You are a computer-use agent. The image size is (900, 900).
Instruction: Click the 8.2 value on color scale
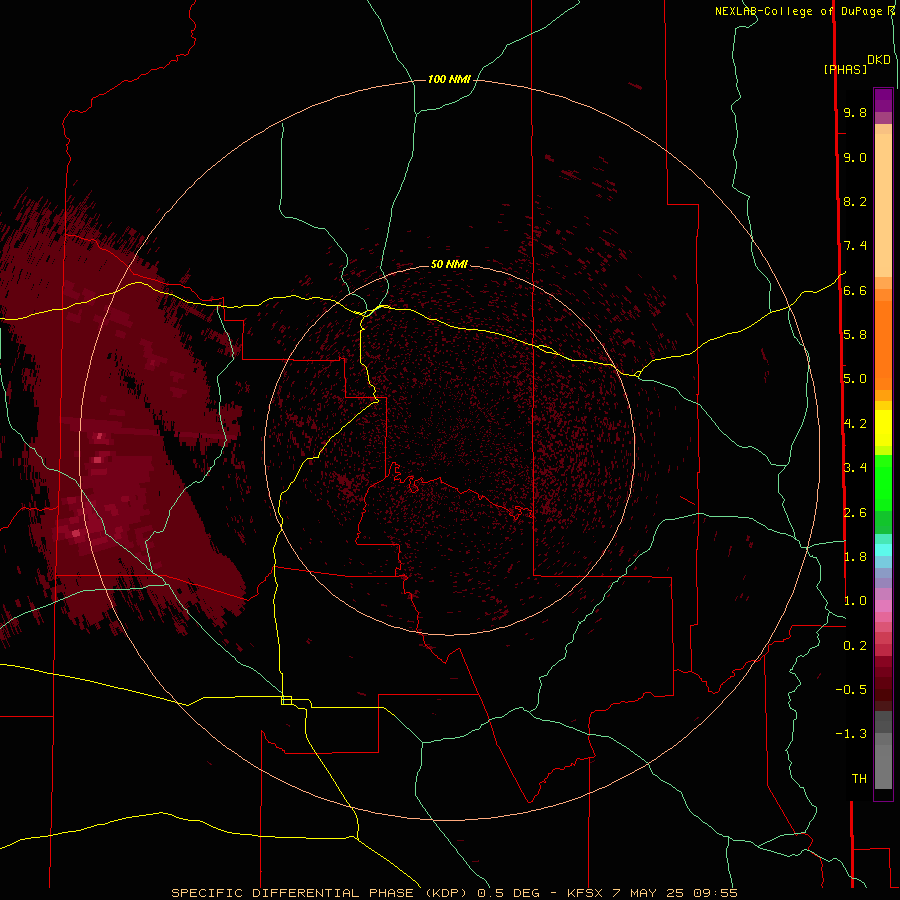tap(855, 201)
